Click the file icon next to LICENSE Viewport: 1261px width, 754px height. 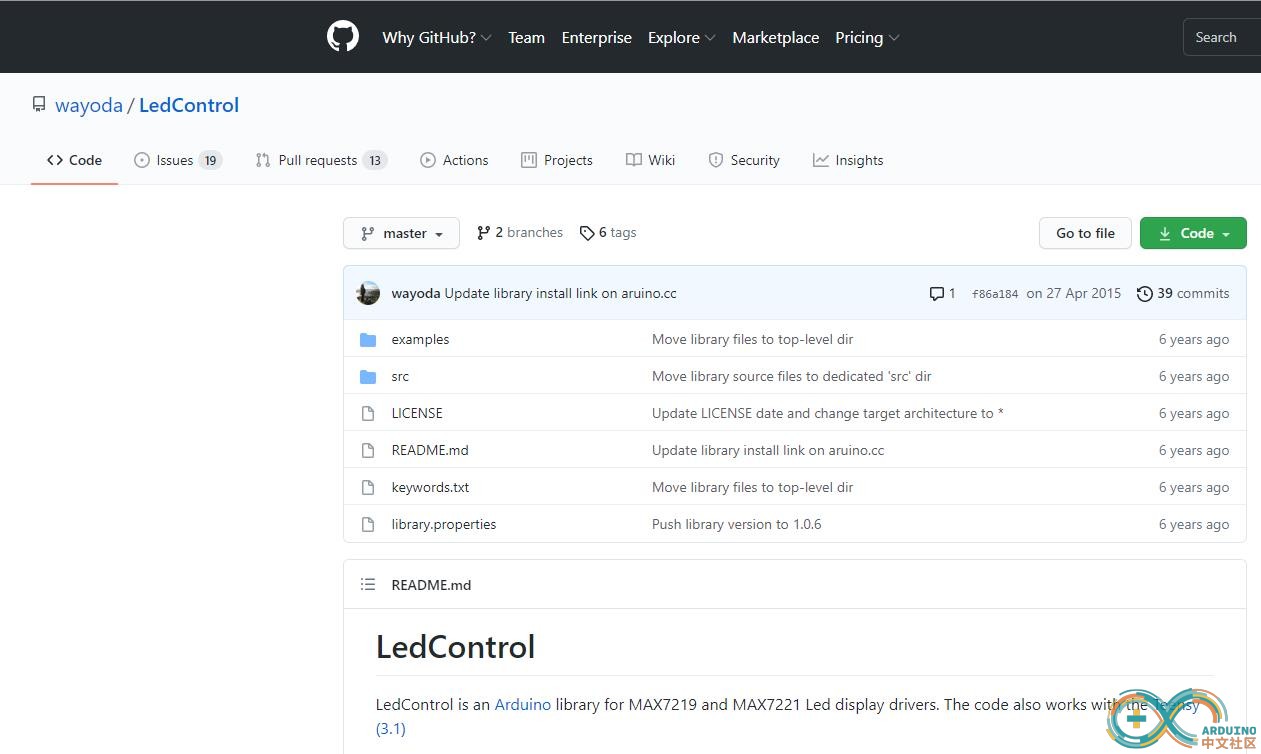368,414
